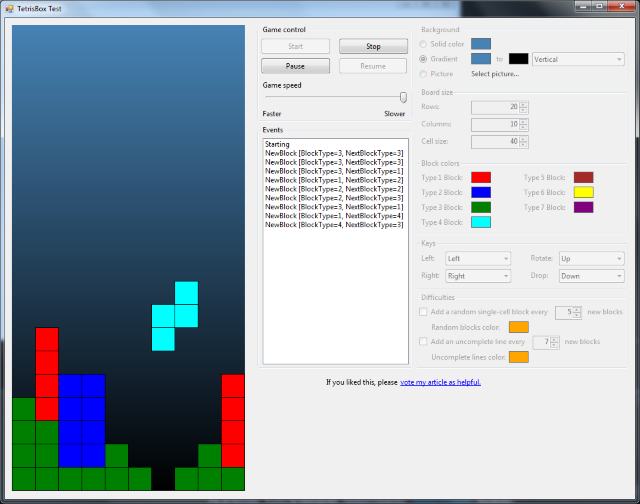Image resolution: width=640 pixels, height=504 pixels.
Task: Enable Add a random single-cell block checkbox
Action: pyautogui.click(x=423, y=312)
